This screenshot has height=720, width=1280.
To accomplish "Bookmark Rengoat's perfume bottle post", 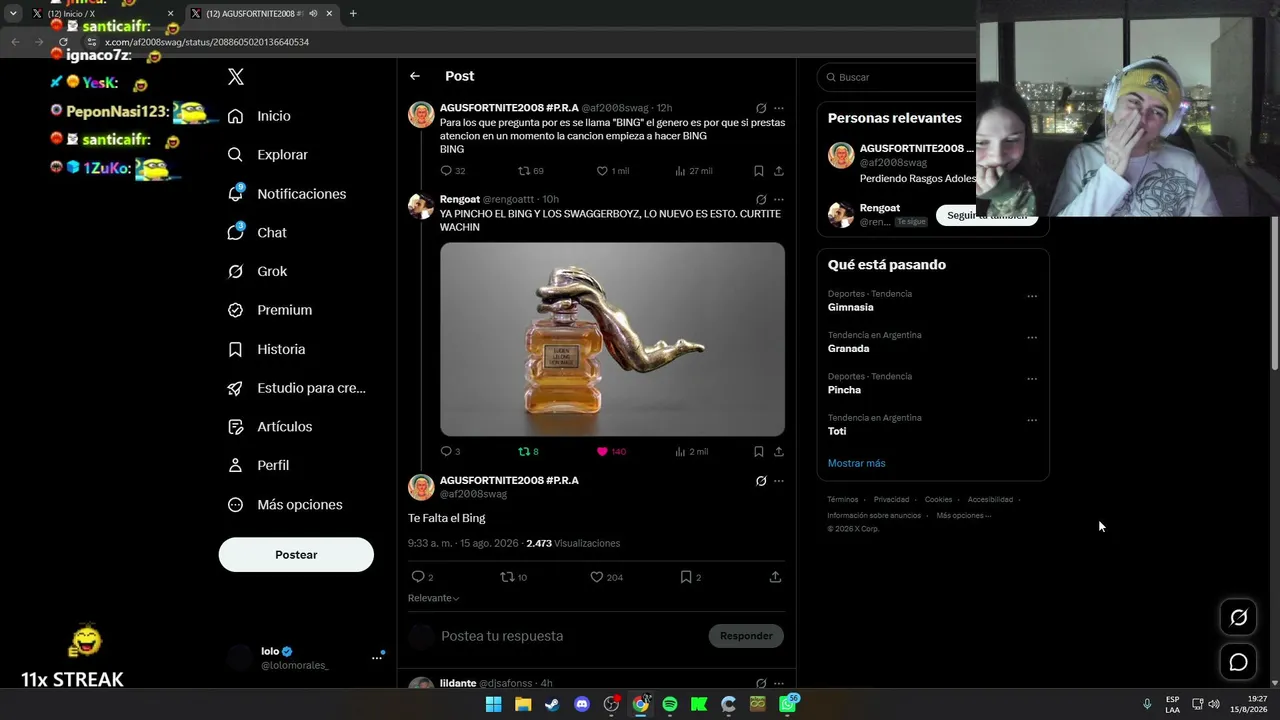I will [x=759, y=451].
